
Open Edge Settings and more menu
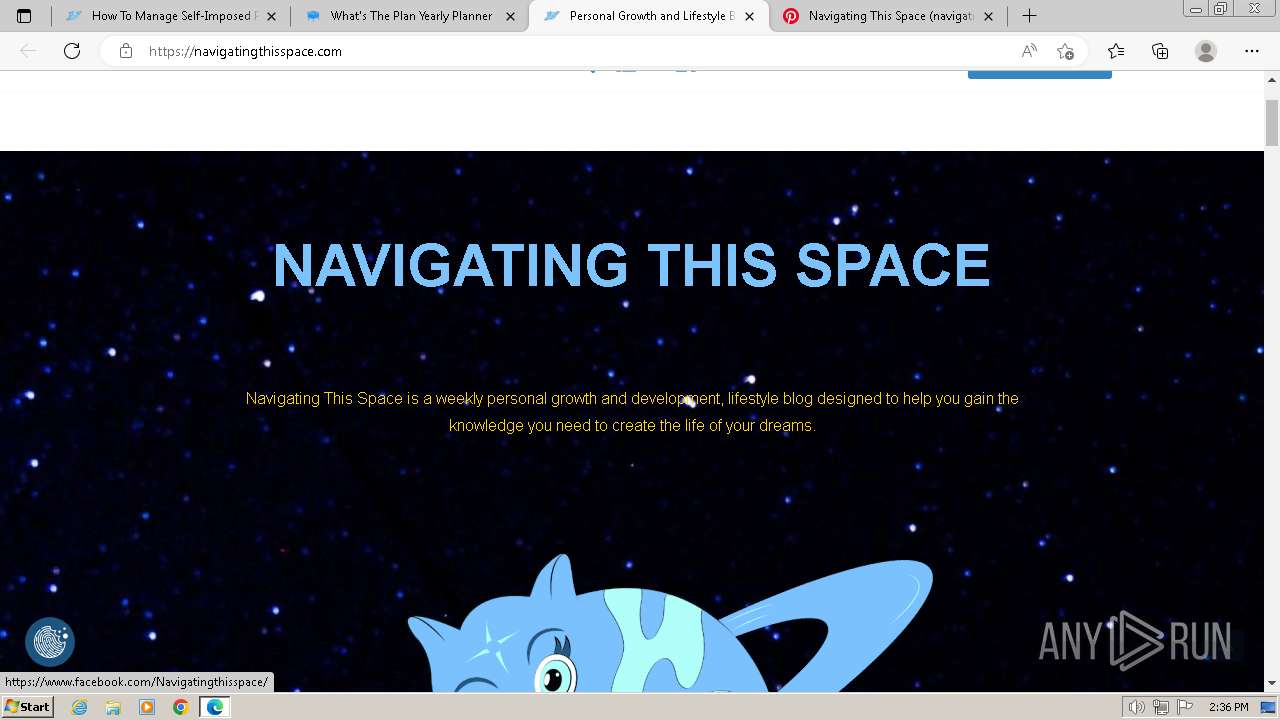pyautogui.click(x=1252, y=51)
